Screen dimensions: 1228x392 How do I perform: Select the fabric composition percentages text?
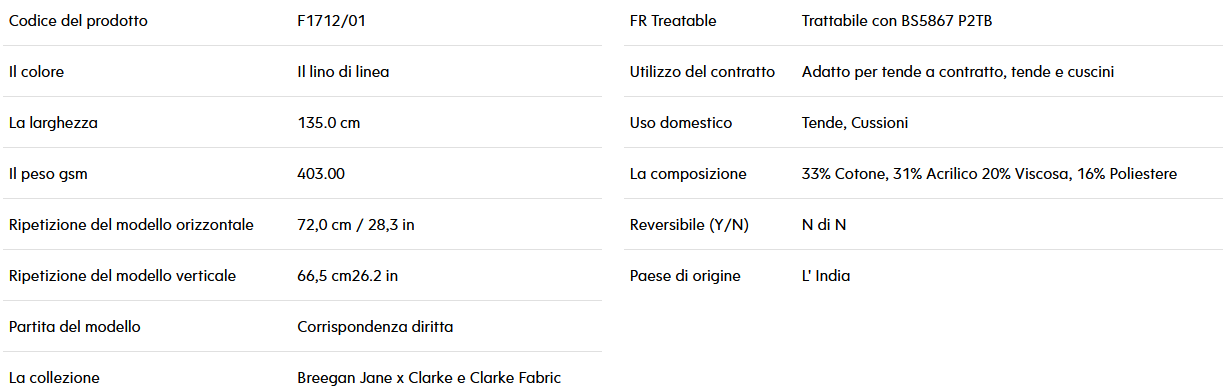[x=989, y=174]
